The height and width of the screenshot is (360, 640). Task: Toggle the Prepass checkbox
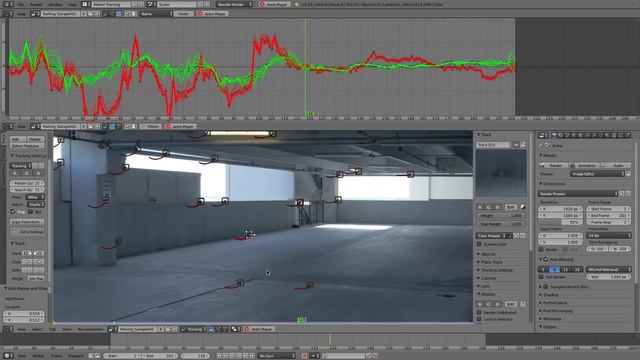[x=13, y=212]
